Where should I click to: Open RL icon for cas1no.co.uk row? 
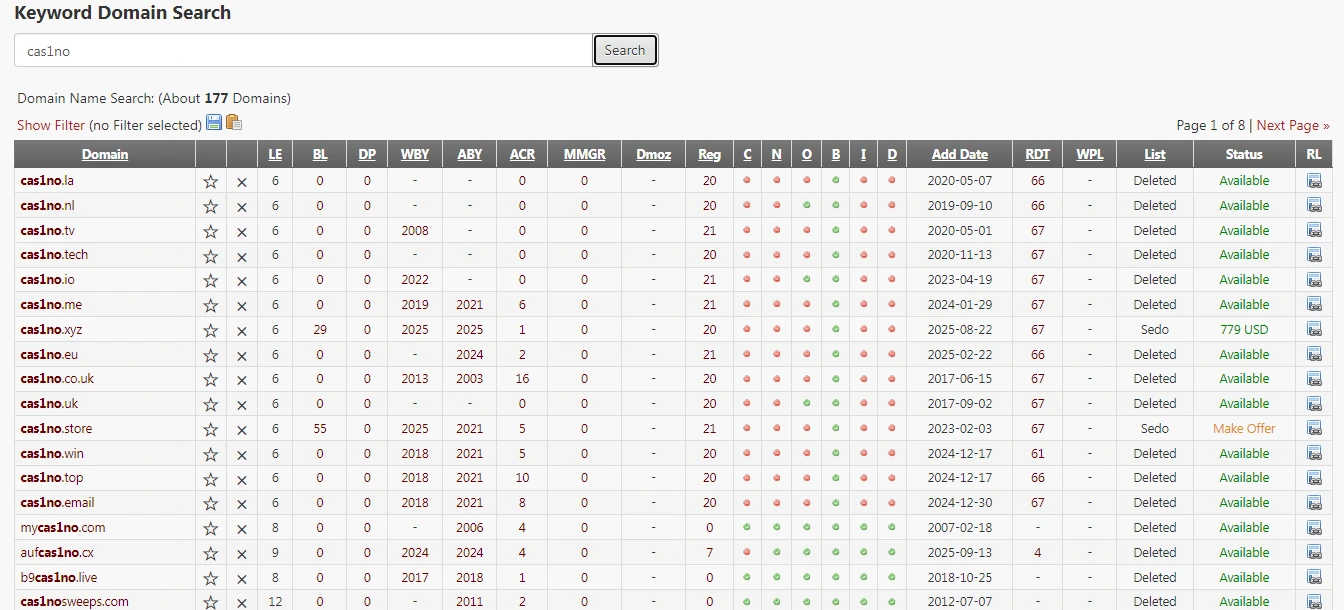click(x=1314, y=379)
